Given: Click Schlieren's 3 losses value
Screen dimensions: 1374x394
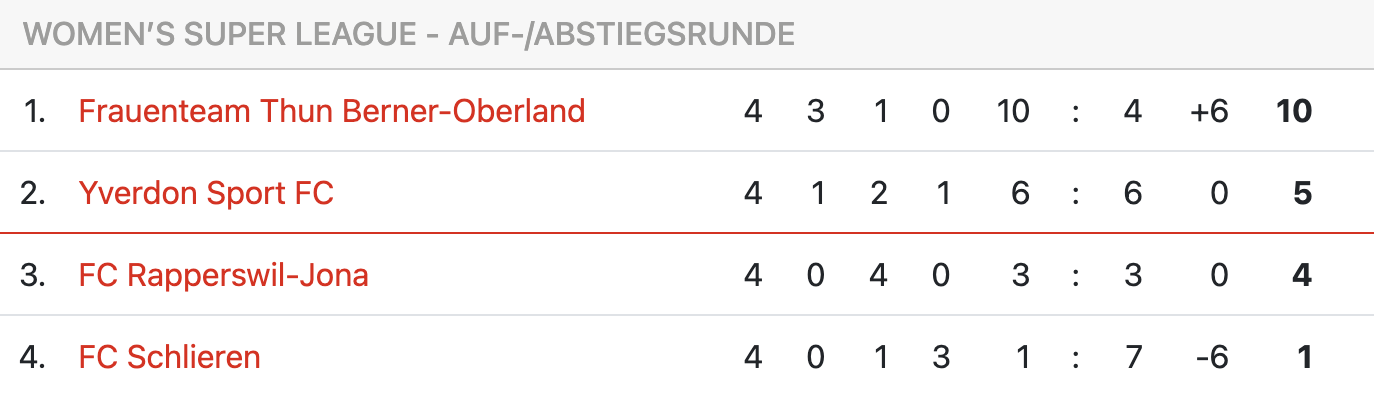Looking at the screenshot, I should click(941, 356).
